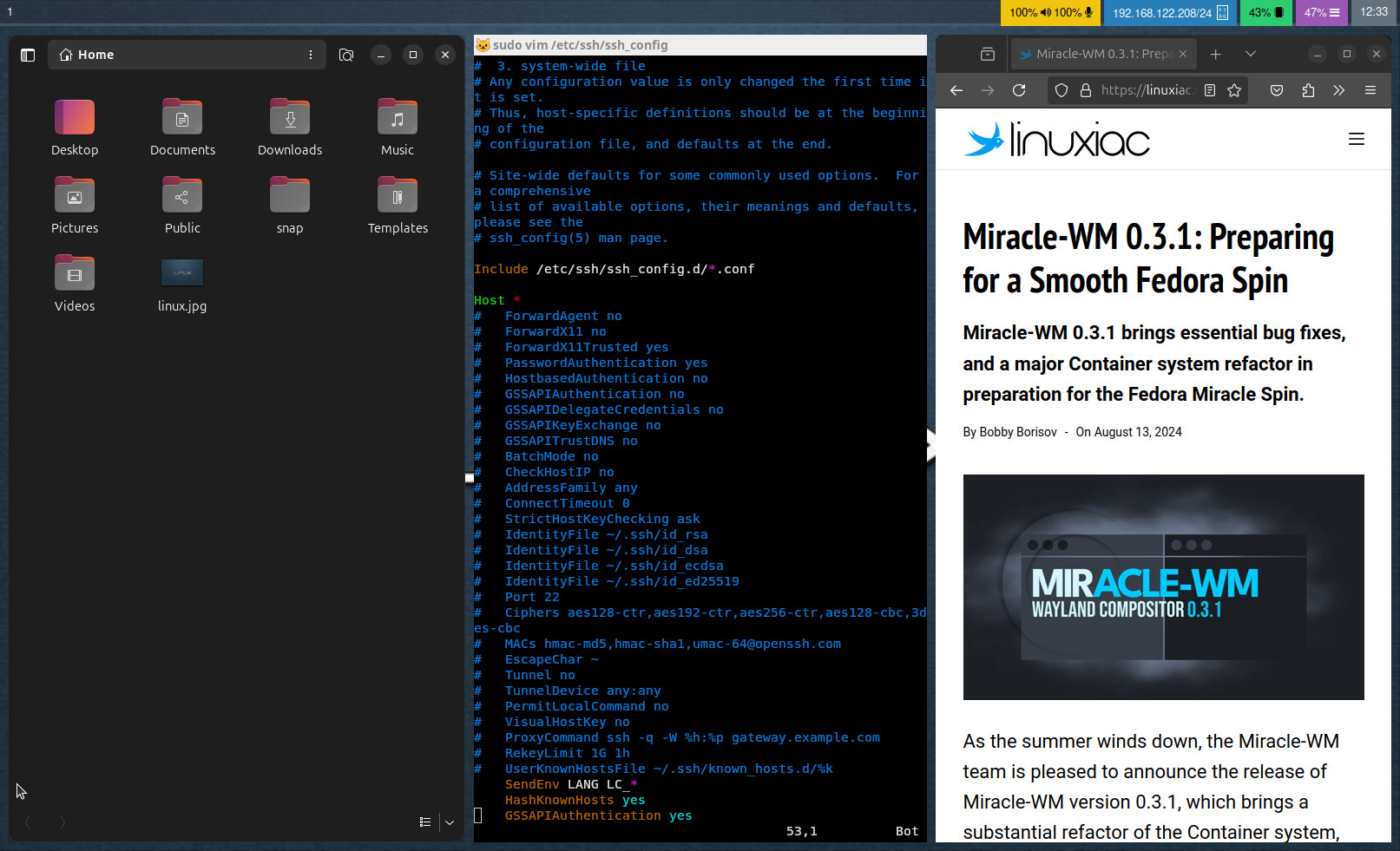The height and width of the screenshot is (851, 1400).
Task: Toggle reader view in Firefox
Action: tap(1210, 90)
